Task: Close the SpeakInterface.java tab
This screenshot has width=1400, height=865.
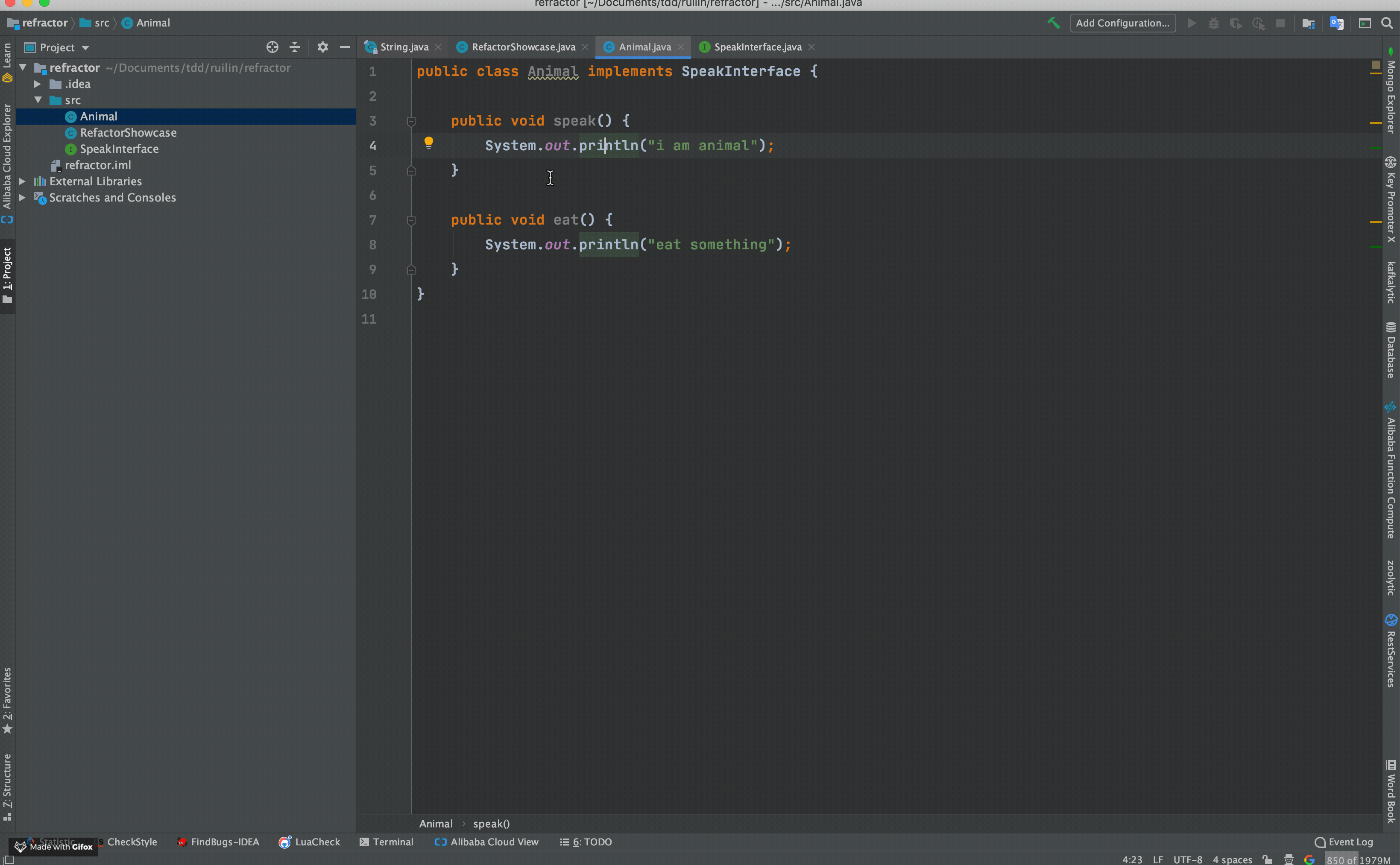Action: [811, 47]
